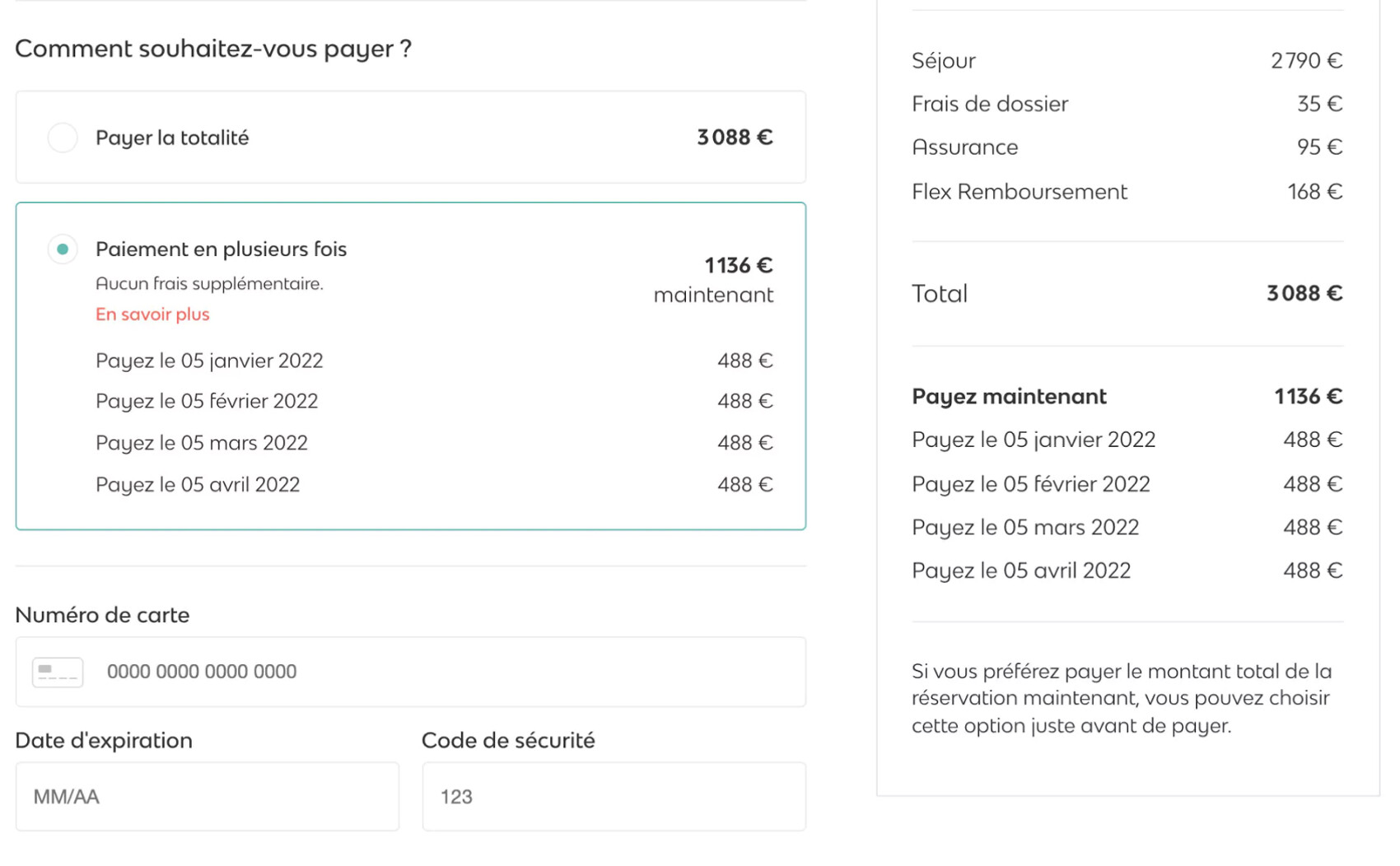Click the credit card icon in card field
This screenshot has width=1400, height=866.
coord(57,671)
